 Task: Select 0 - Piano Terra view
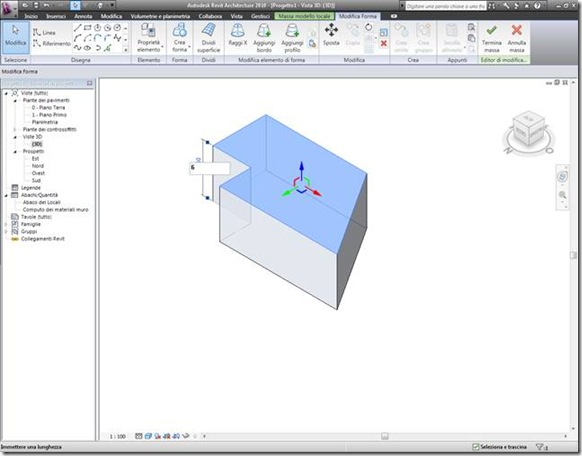pyautogui.click(x=48, y=108)
